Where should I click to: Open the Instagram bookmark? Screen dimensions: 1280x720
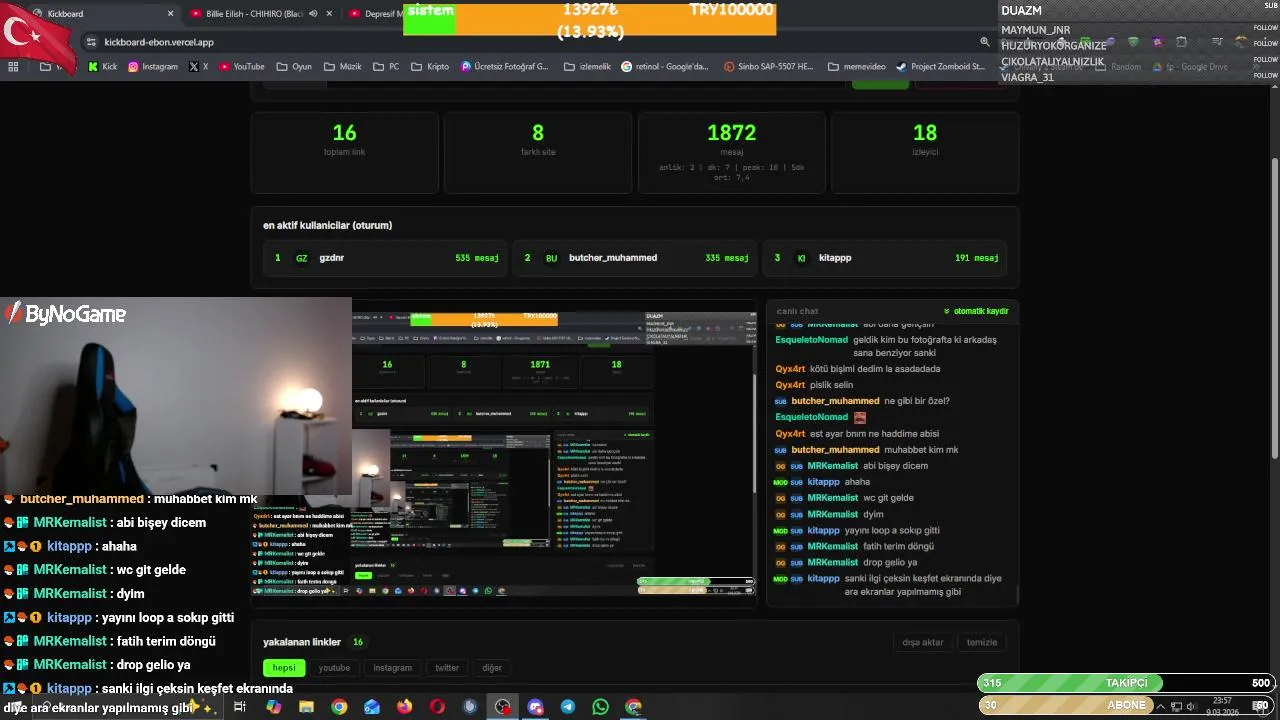coord(152,67)
